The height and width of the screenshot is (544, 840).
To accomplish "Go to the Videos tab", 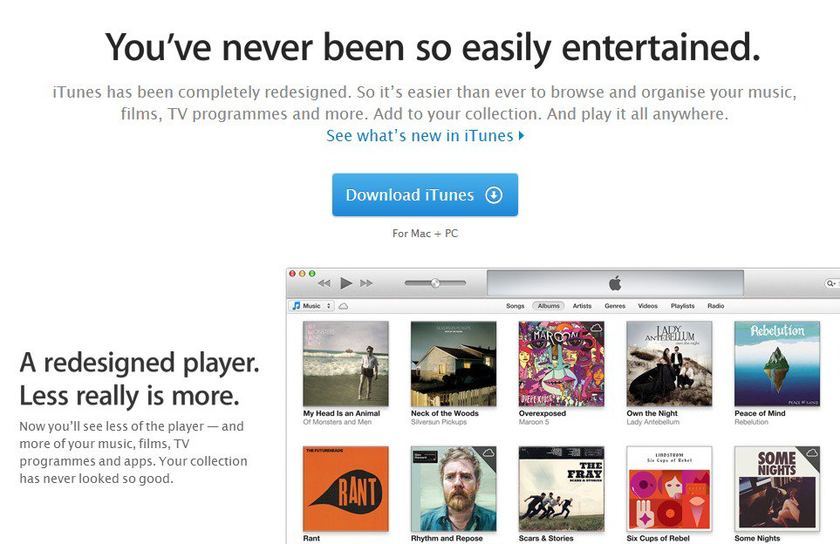I will (648, 306).
